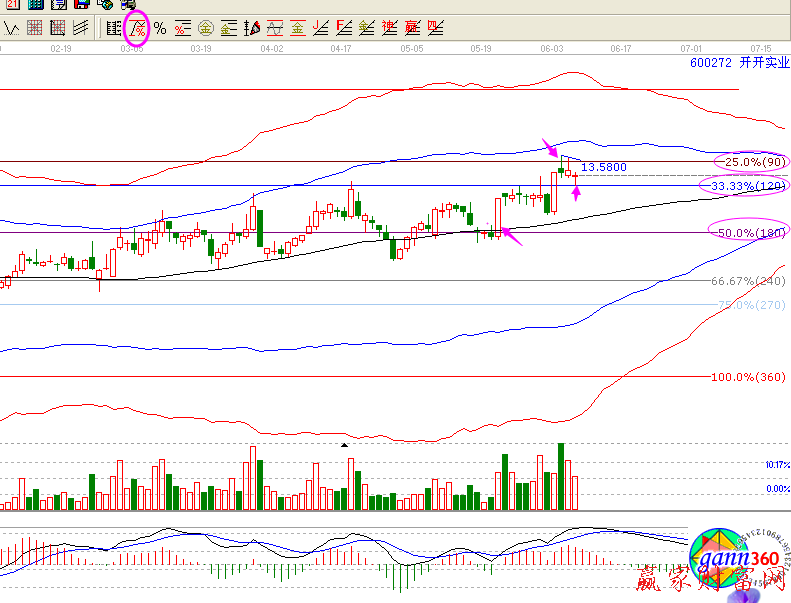Select the red 神 fan-line tool
Viewport: 791px width, 603px height.
coord(389,28)
